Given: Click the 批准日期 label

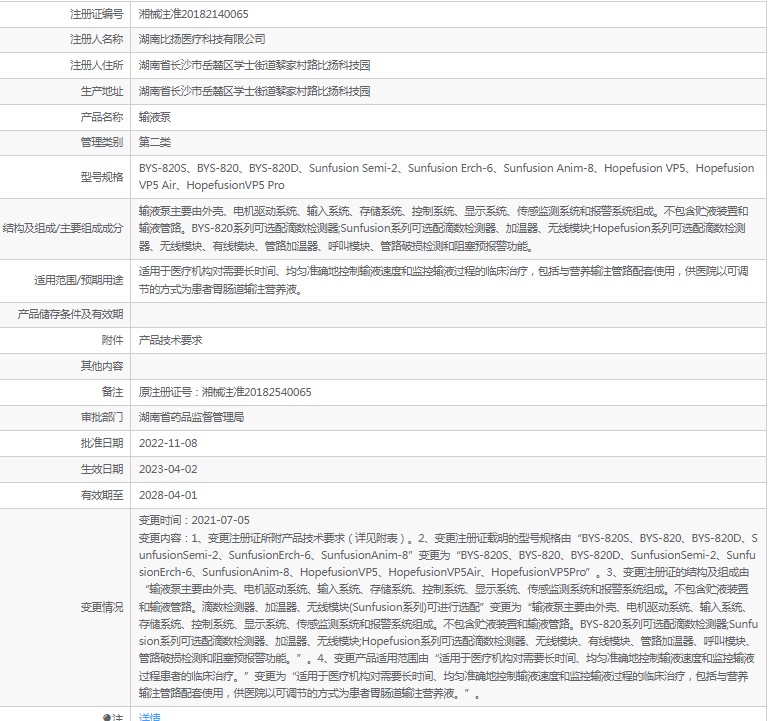Looking at the screenshot, I should (x=102, y=443).
